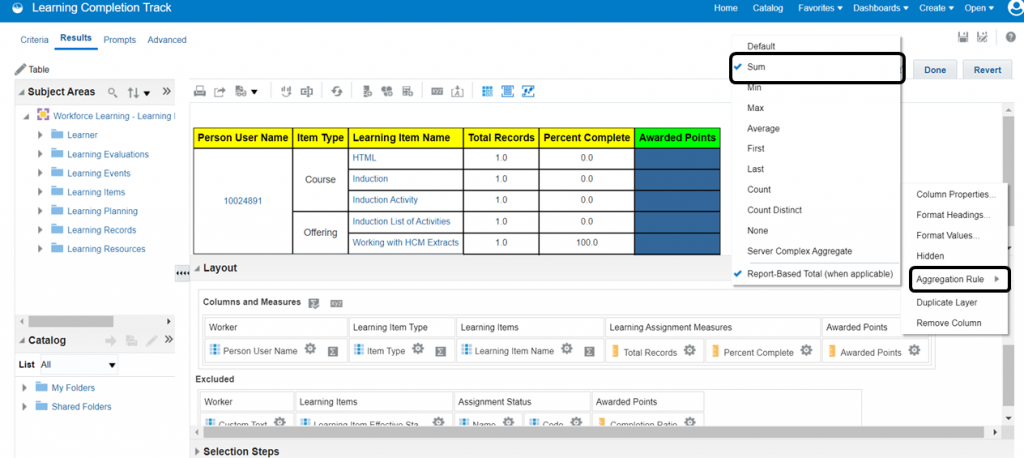
Task: Select the checked Sum aggregation option
Action: (x=816, y=67)
